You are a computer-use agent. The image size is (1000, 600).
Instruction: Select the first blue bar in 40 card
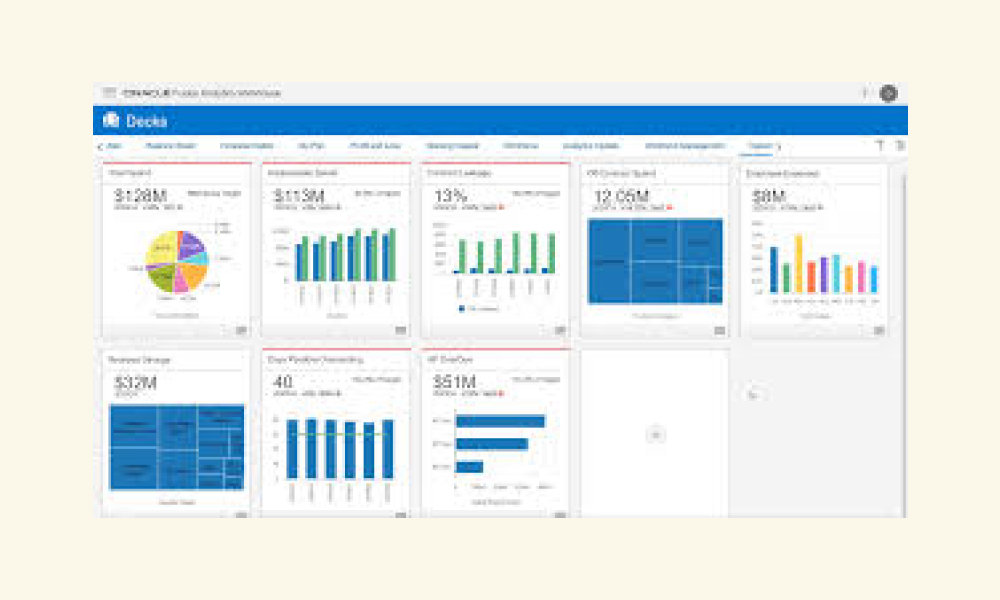click(292, 449)
